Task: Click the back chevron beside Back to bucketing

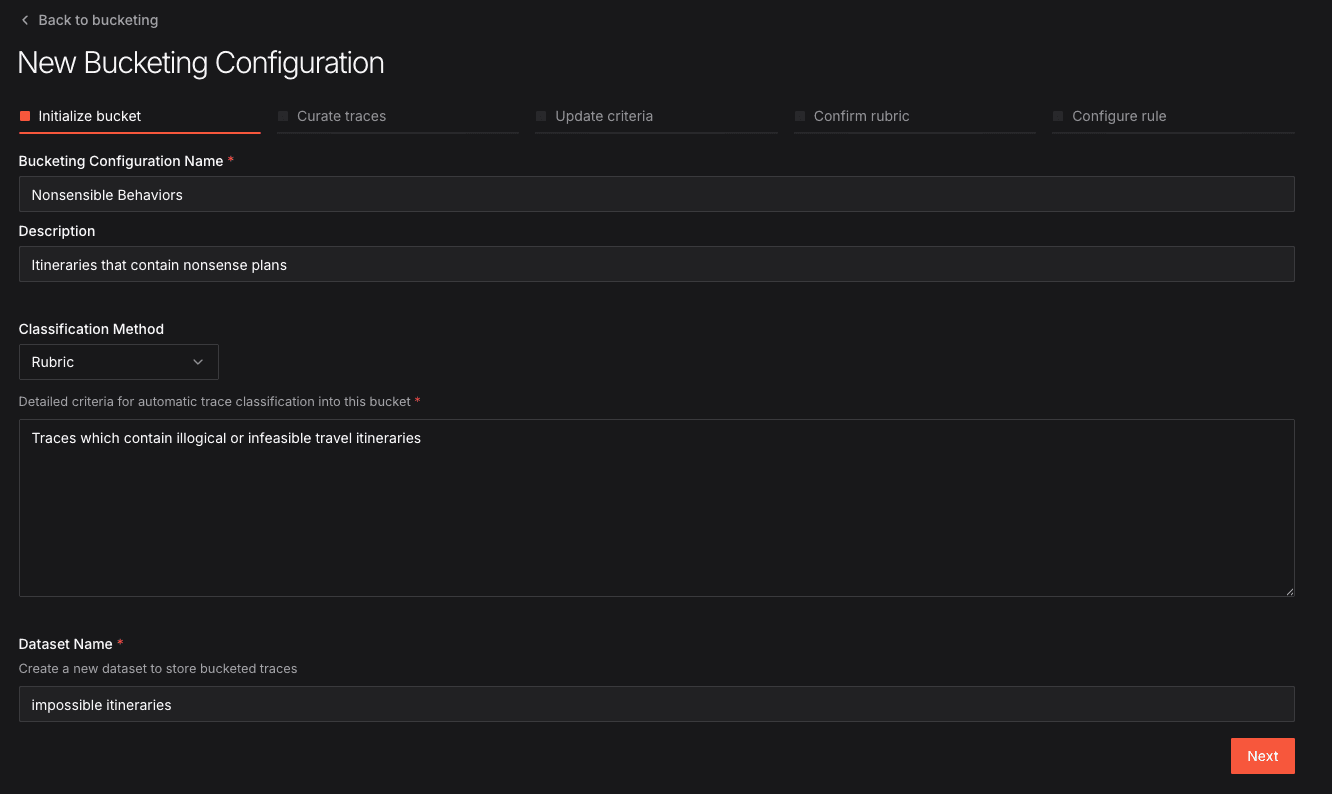Action: click(25, 20)
